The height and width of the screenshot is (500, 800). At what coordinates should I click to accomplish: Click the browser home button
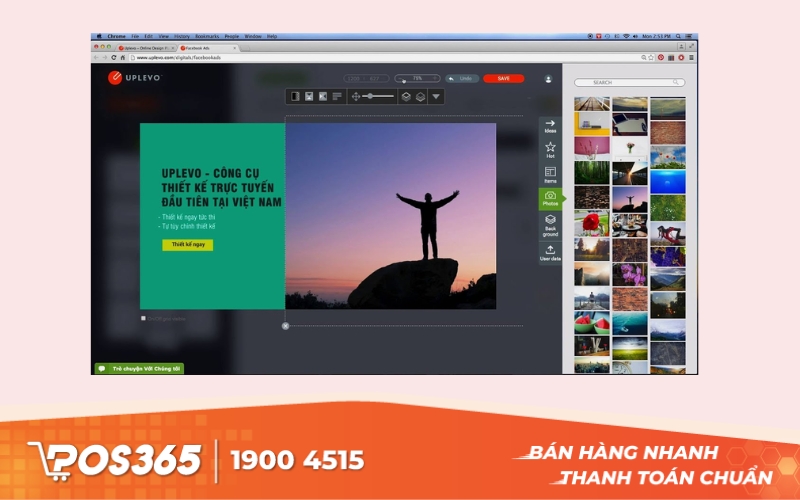click(x=122, y=58)
